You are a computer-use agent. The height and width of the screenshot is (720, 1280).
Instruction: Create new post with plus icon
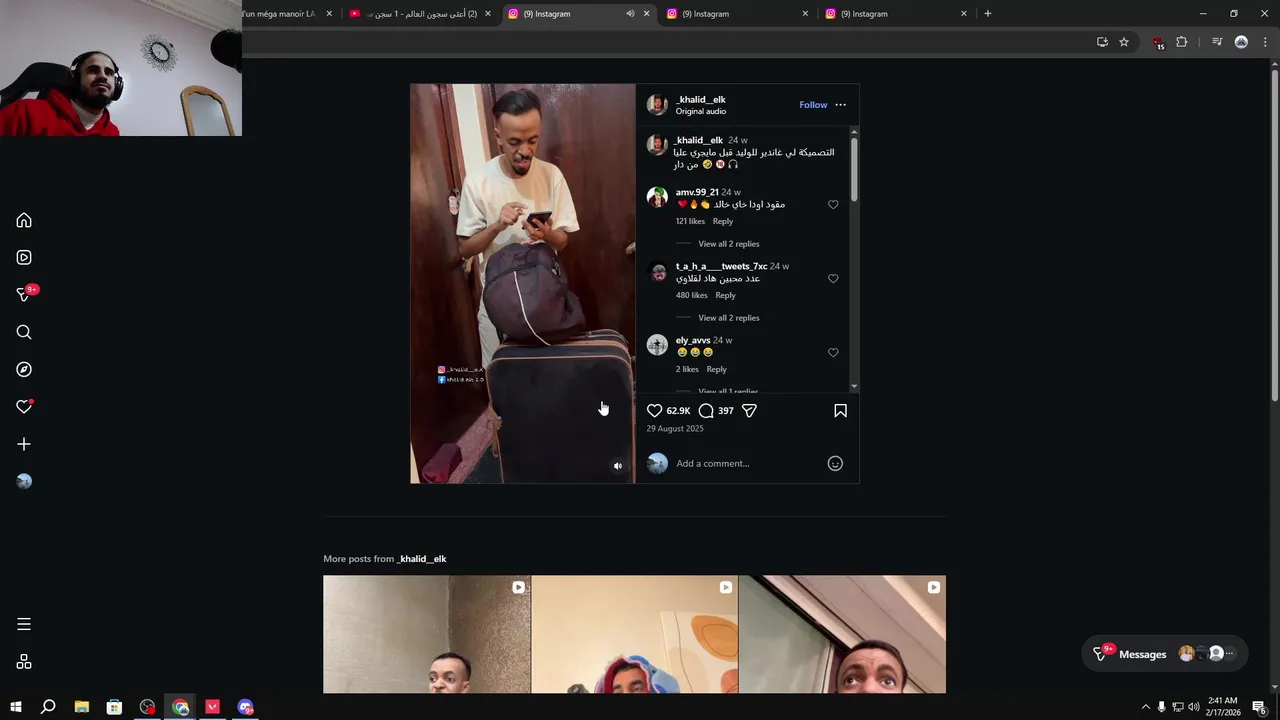(x=24, y=444)
